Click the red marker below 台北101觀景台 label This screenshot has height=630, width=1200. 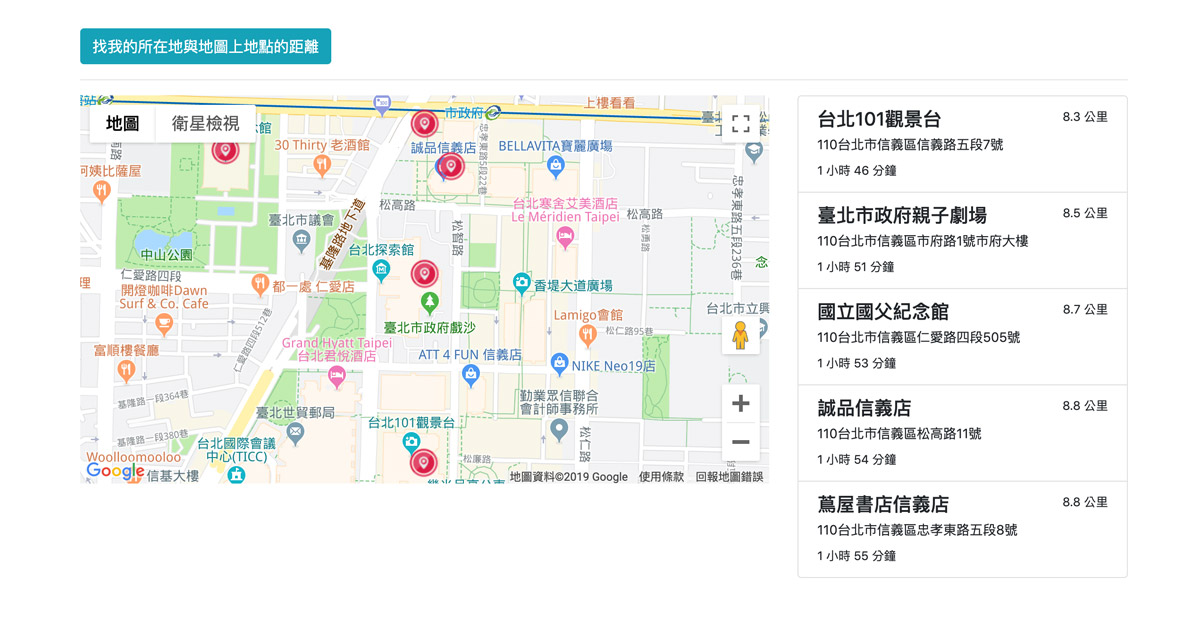(424, 464)
